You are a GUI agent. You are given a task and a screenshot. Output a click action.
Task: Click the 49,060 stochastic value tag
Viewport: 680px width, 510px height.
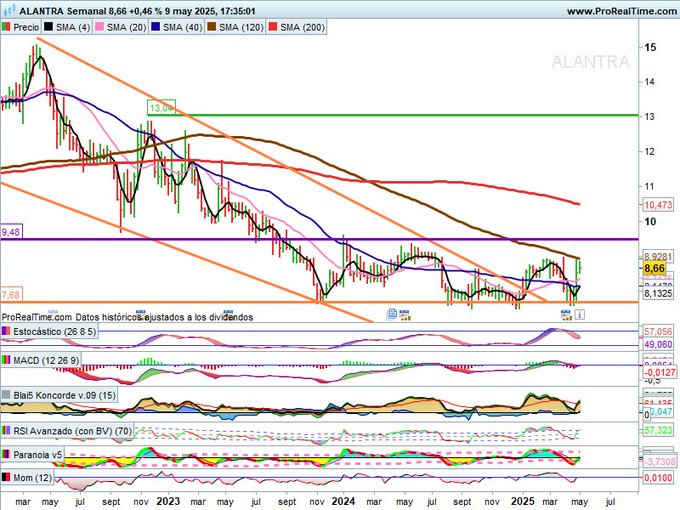pos(658,344)
